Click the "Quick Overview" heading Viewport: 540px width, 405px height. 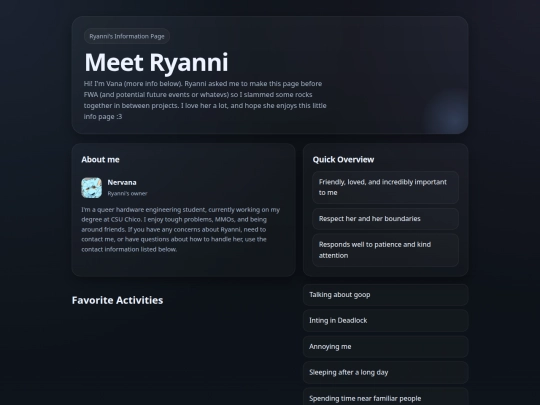[343, 159]
